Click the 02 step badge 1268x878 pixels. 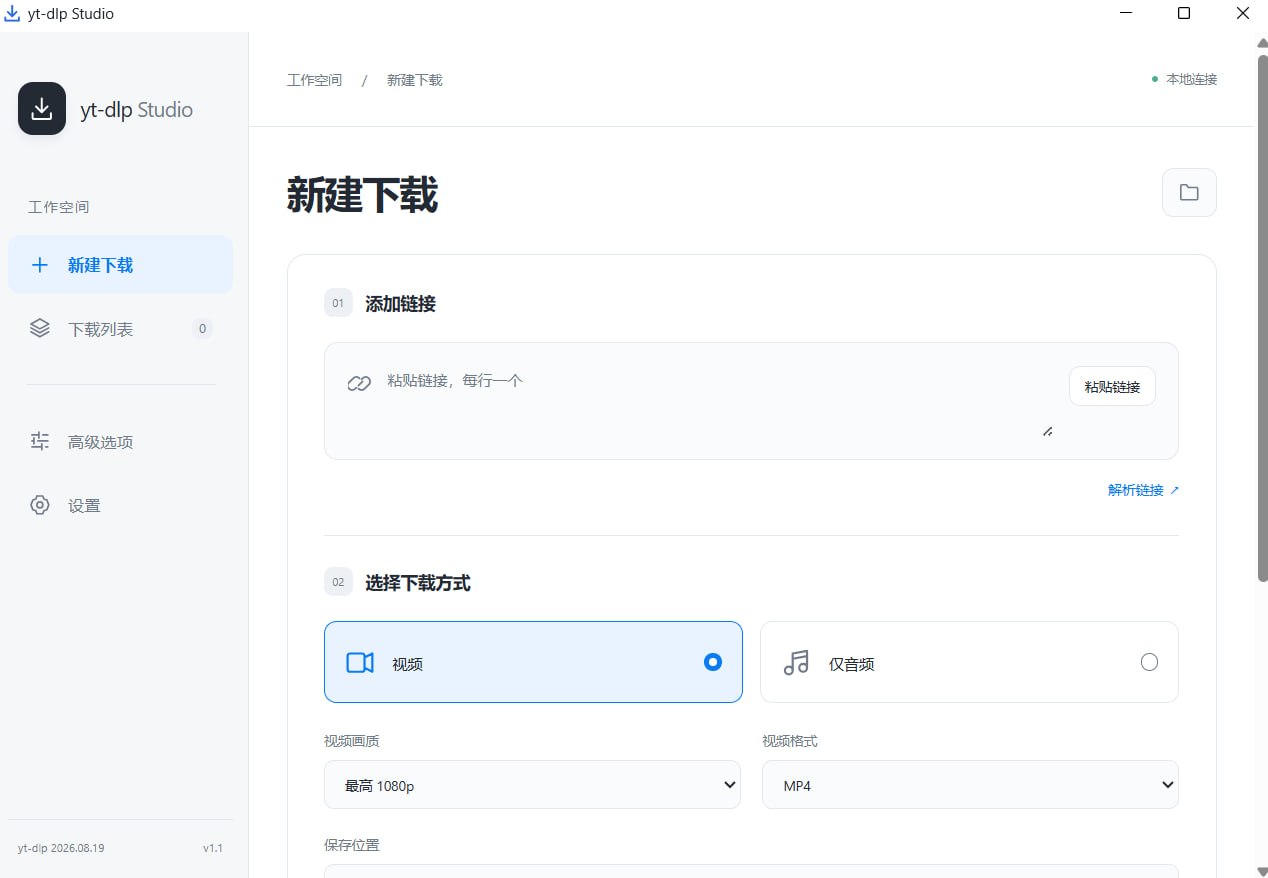pos(338,582)
